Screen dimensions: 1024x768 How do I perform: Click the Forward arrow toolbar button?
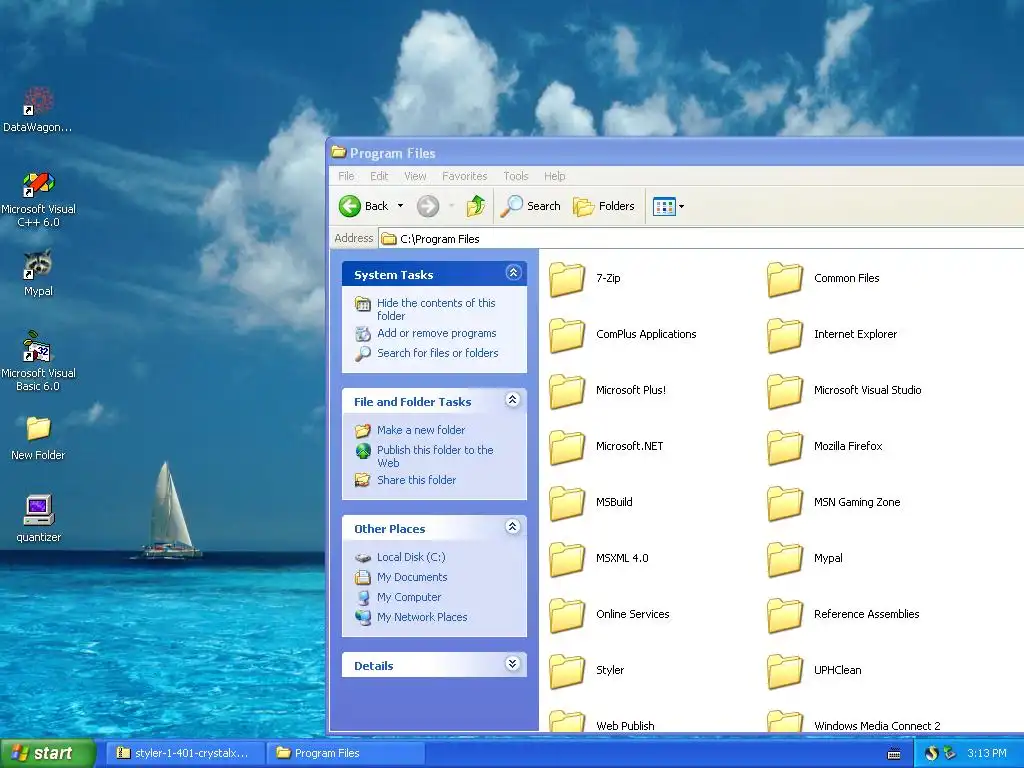point(428,206)
